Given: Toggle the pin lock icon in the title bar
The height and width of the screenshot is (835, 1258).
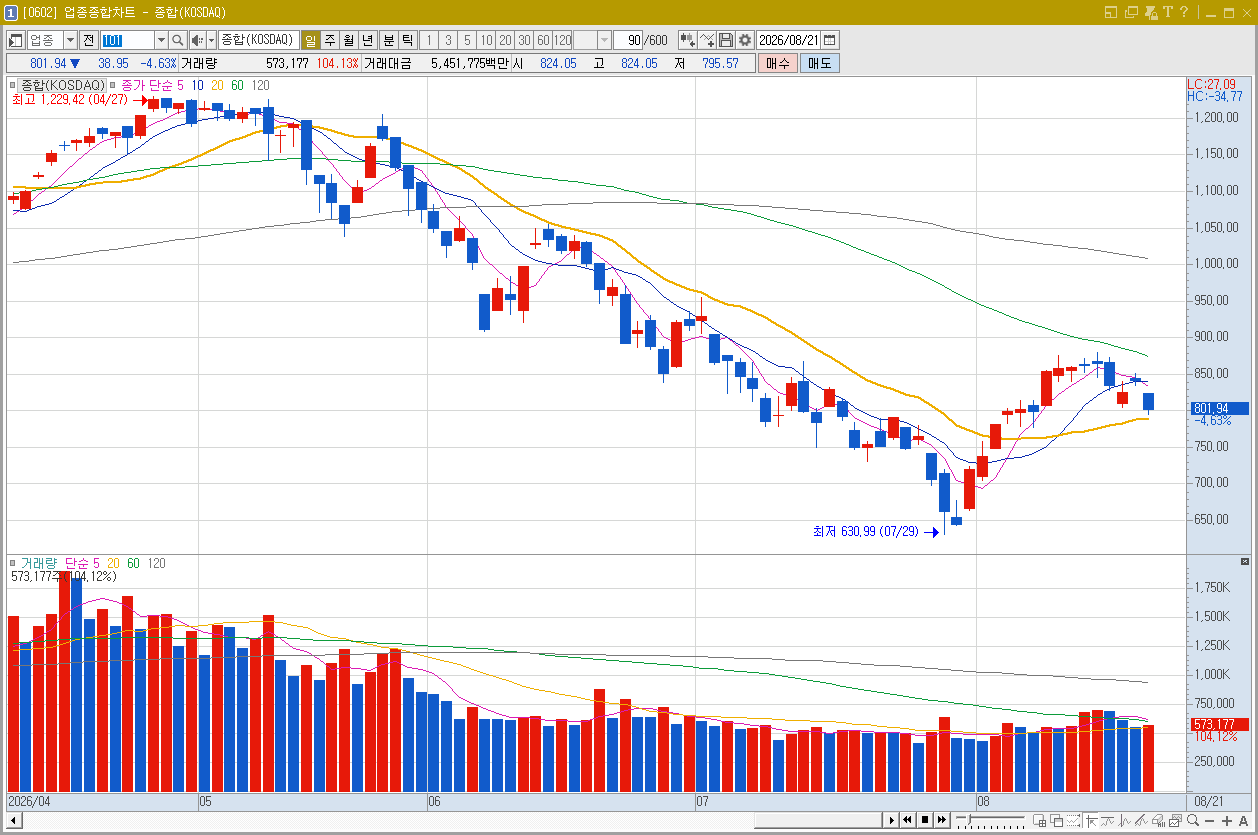Looking at the screenshot, I should click(1149, 12).
